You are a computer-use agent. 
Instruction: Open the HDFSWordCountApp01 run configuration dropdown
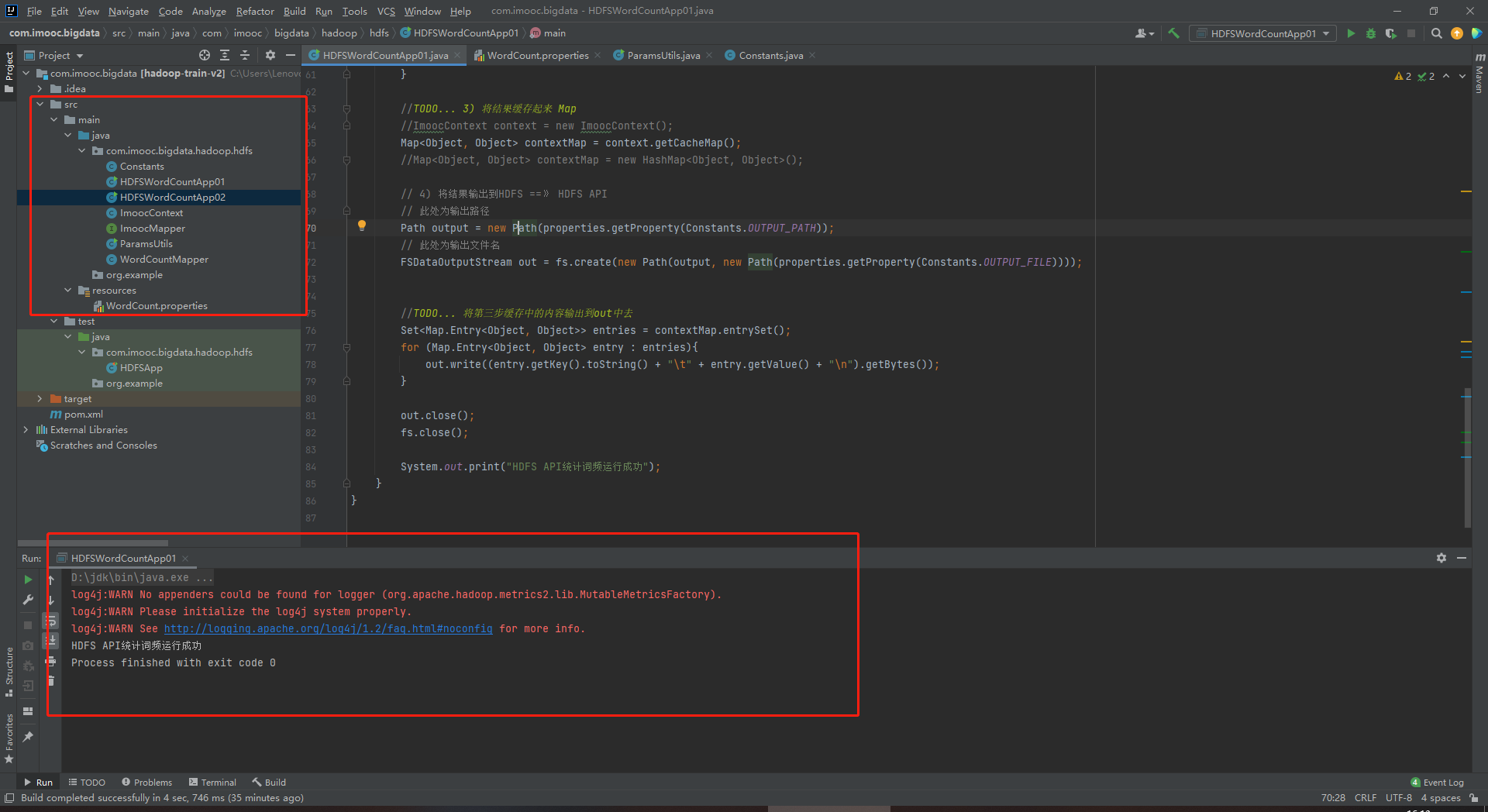click(x=1262, y=33)
